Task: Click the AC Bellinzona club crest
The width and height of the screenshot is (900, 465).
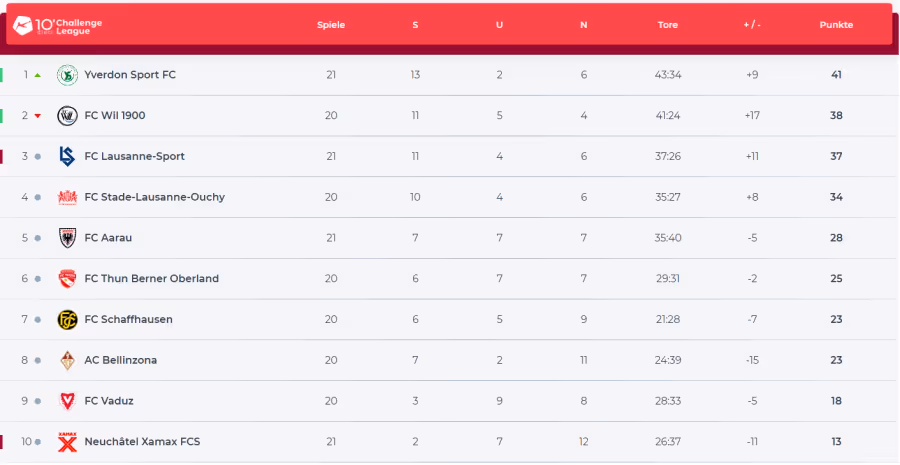Action: coord(67,360)
